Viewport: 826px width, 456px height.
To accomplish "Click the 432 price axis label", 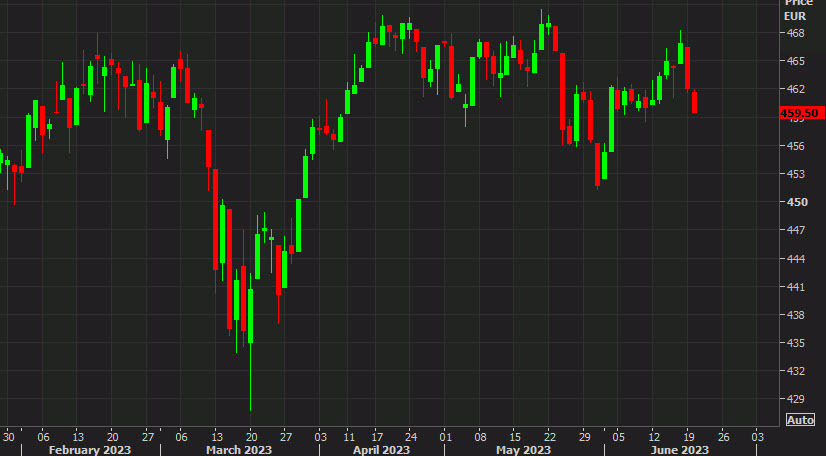I will click(x=795, y=371).
